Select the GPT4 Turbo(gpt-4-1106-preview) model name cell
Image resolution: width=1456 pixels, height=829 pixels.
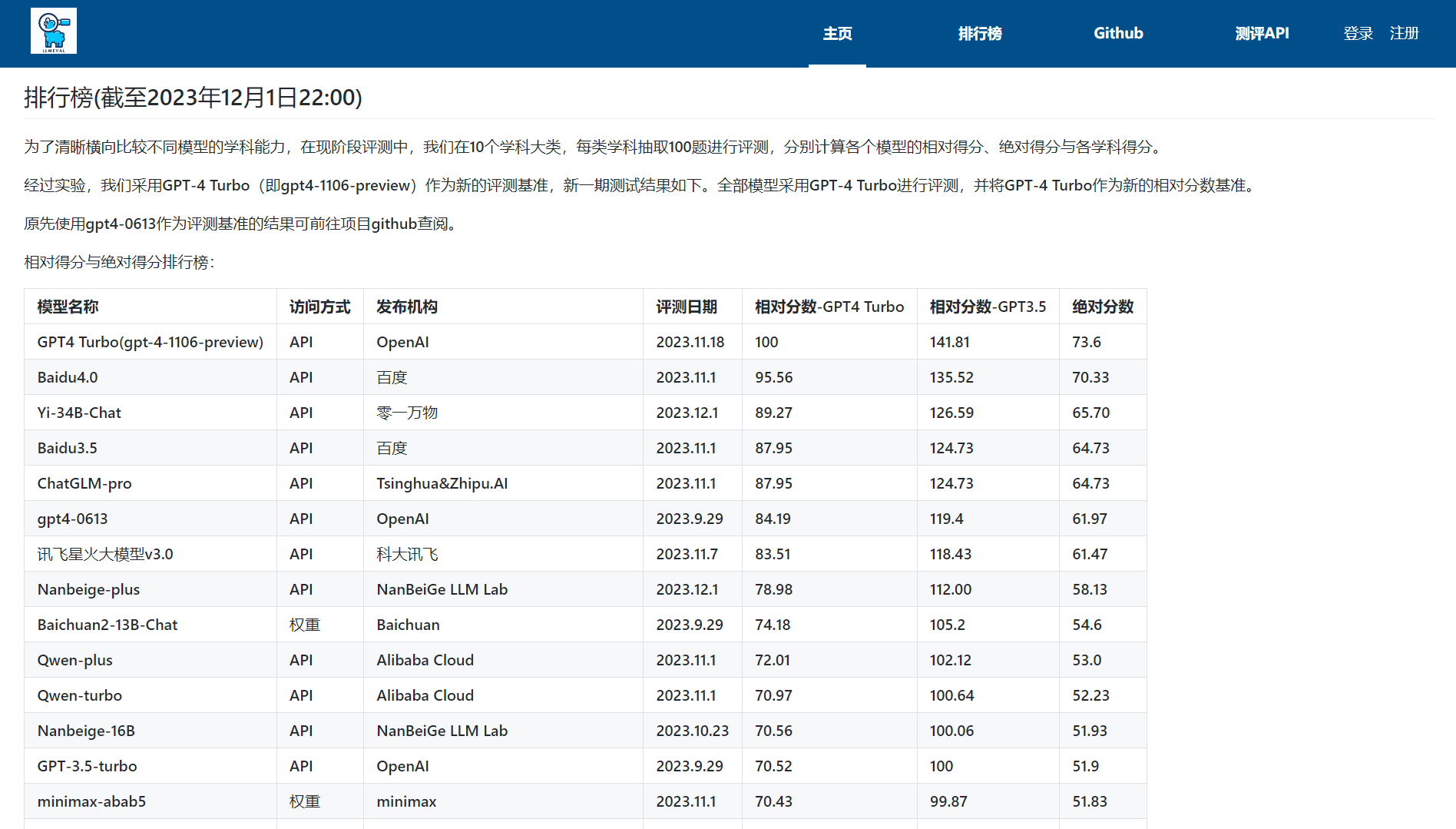(151, 342)
